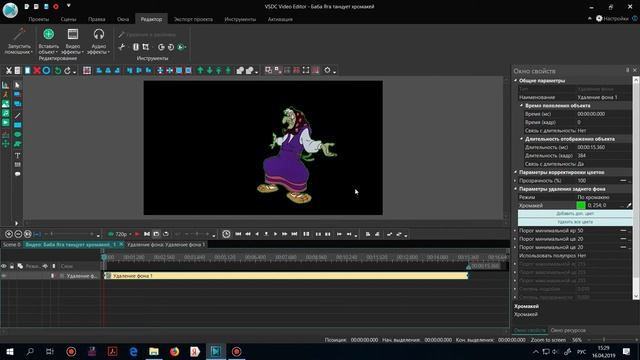Screen dimensions: 640x360
Task: Click the green move-layer-down arrow
Action: tap(209, 71)
